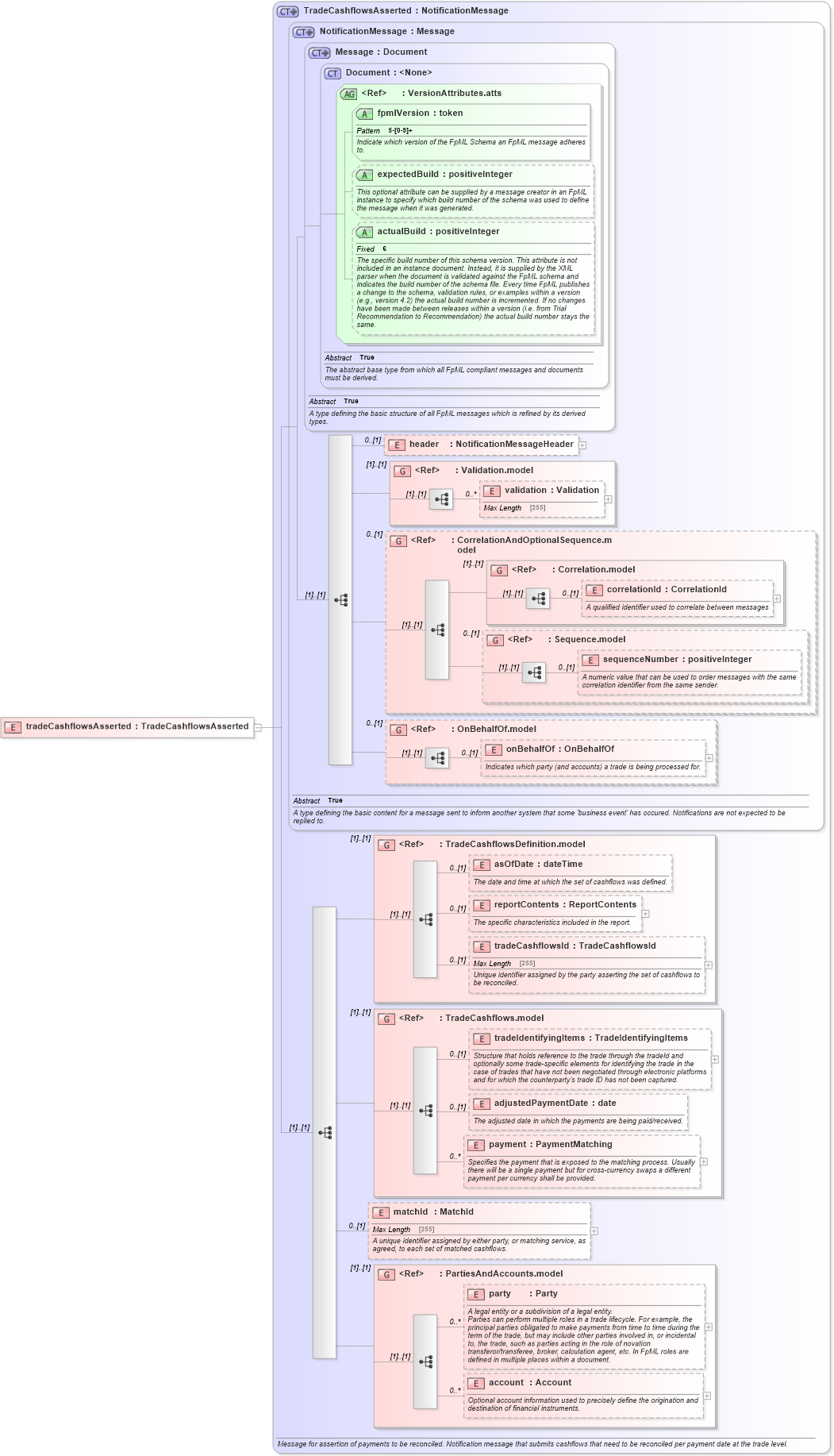Click the sequence icon in TradeCashflows.model
The image size is (834, 1456).
pyautogui.click(x=425, y=1110)
